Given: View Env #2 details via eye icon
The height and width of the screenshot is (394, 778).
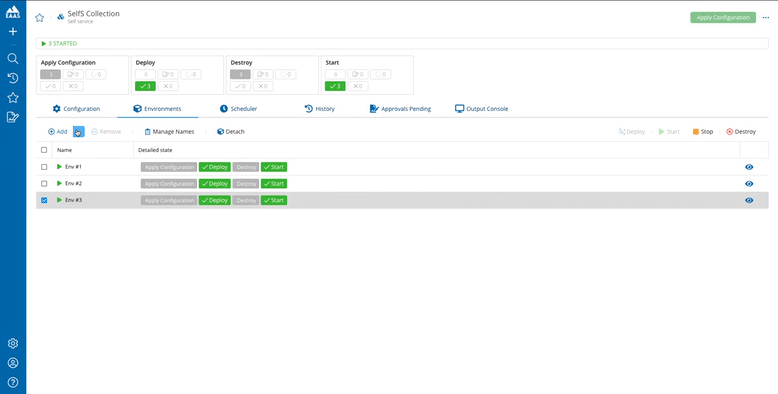Looking at the screenshot, I should 749,184.
